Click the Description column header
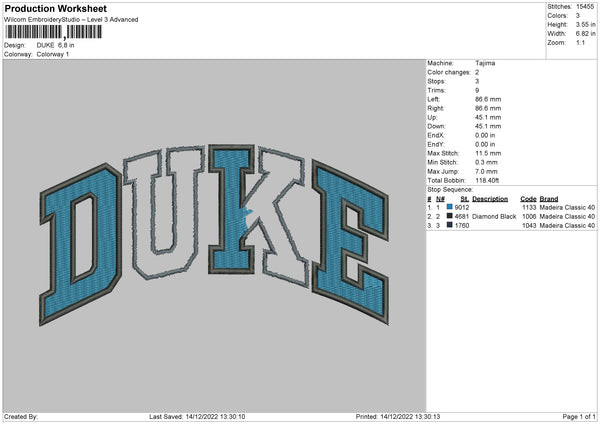Viewport: 600px width, 424px height. [x=490, y=199]
